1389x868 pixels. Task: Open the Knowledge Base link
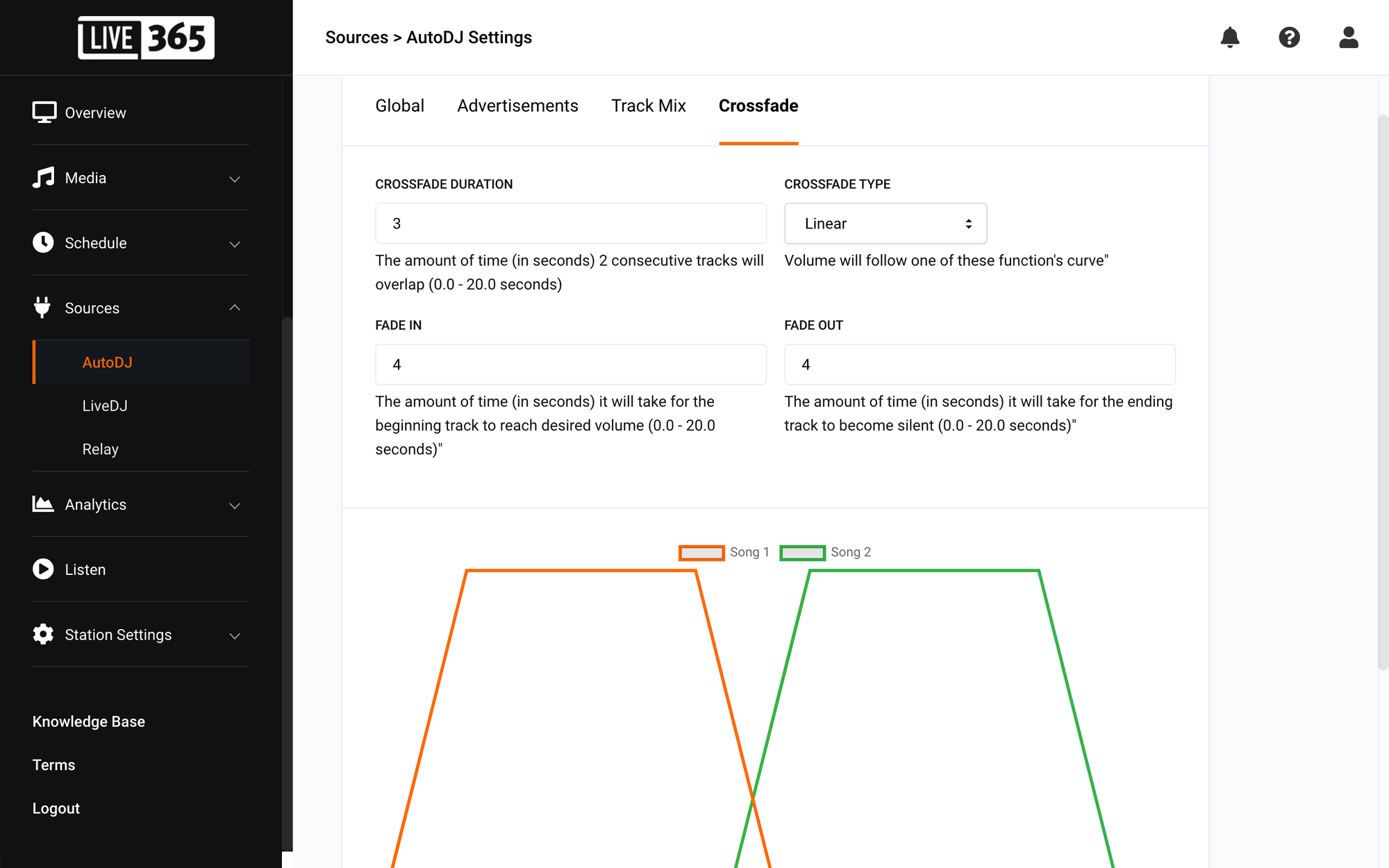tap(89, 721)
